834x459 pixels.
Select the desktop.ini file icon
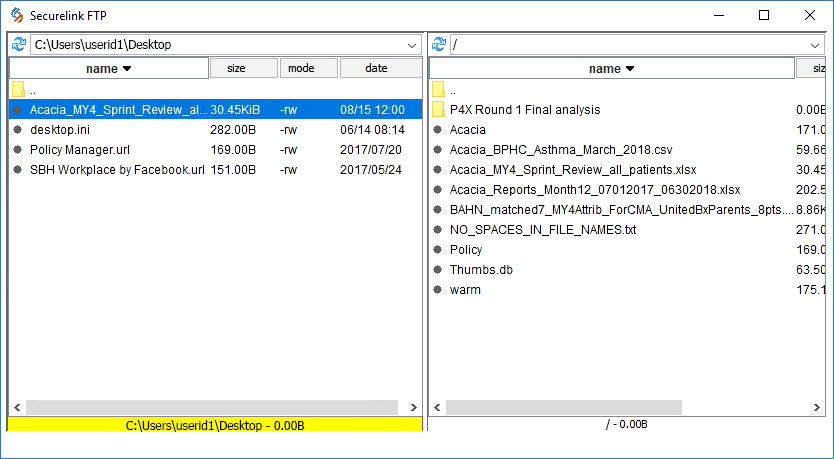point(18,130)
